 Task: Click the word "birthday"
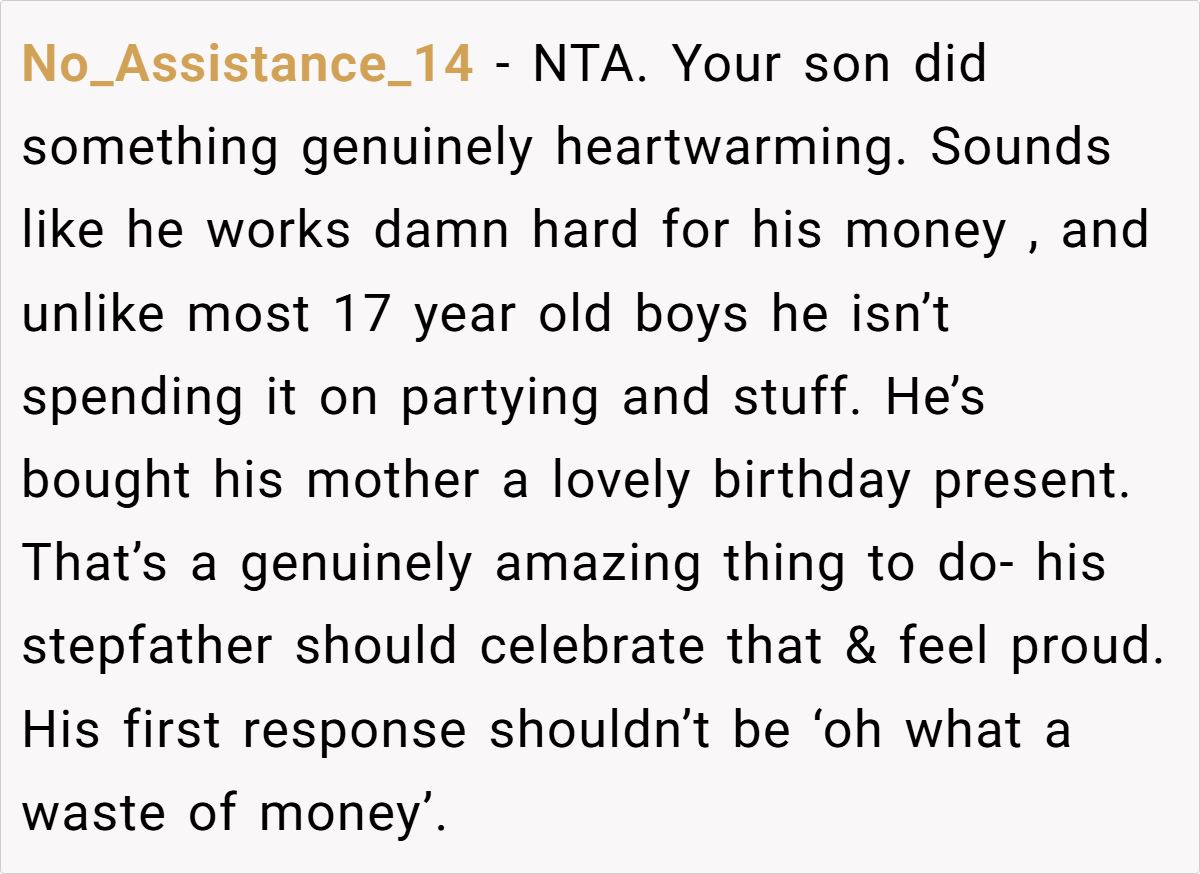coord(812,481)
